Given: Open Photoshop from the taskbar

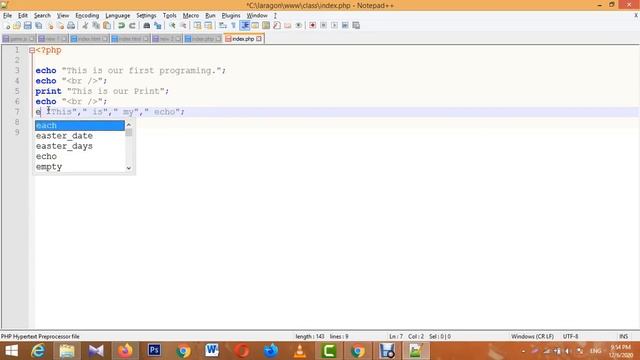Looking at the screenshot, I should (x=154, y=351).
